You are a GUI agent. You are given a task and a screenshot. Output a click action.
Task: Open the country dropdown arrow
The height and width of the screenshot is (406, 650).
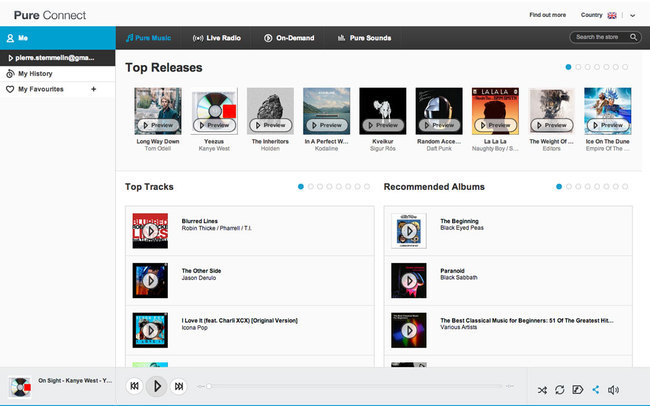click(633, 16)
